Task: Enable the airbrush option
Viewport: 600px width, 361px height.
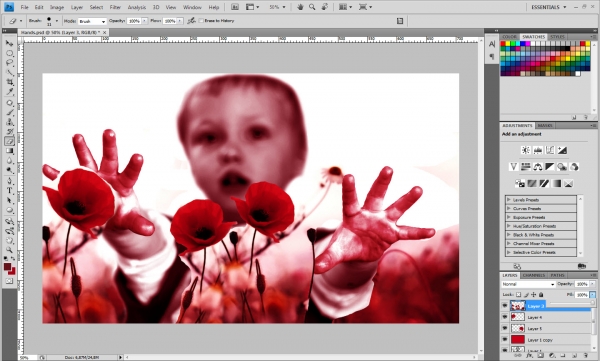Action: [191, 21]
